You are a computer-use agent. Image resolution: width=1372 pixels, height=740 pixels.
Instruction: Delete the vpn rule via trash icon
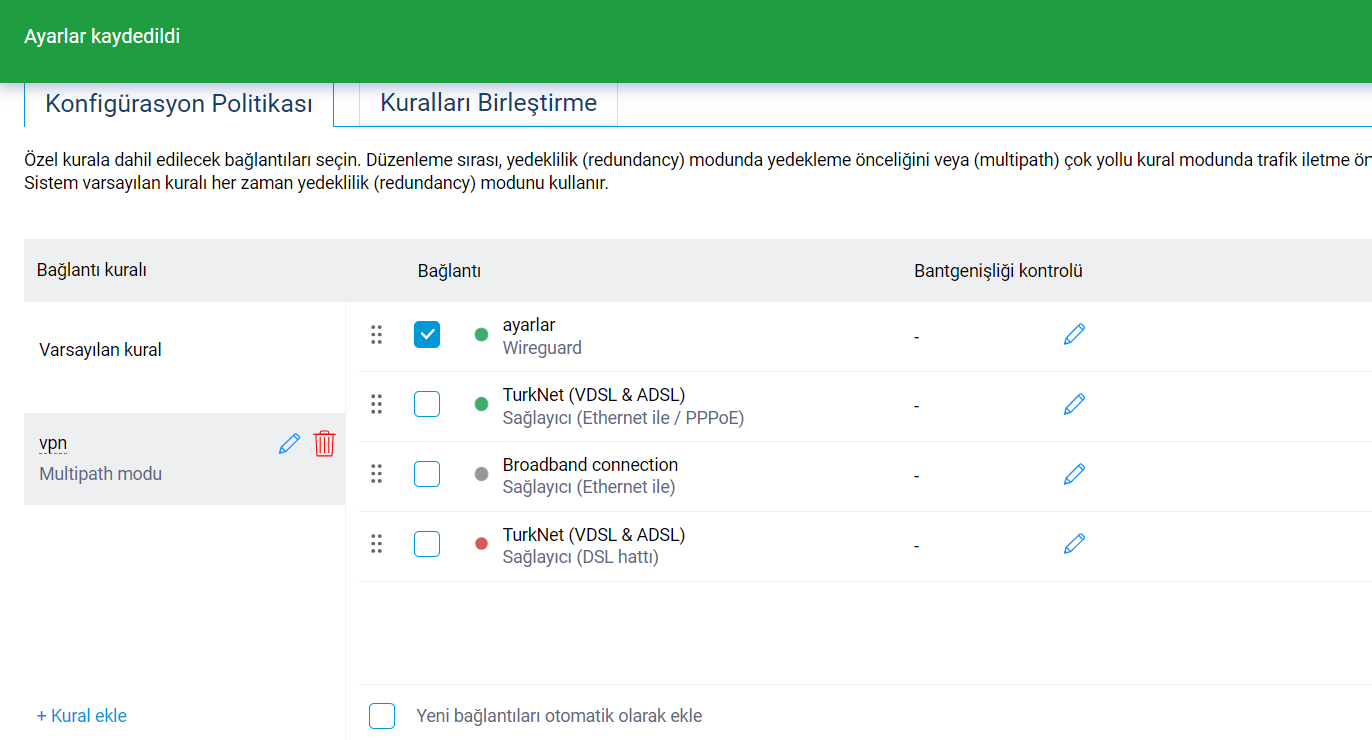click(x=324, y=444)
